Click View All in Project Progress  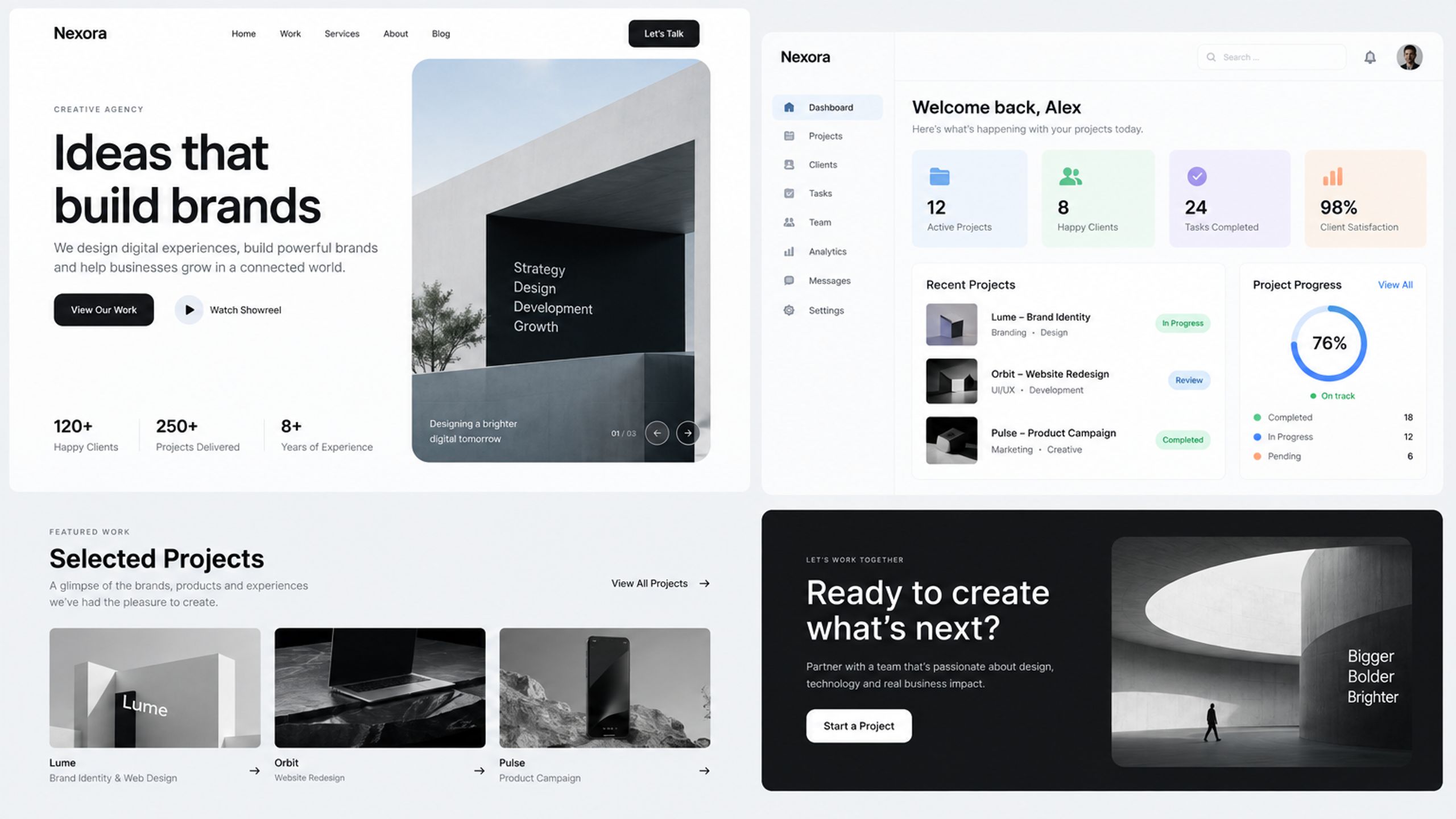(x=1395, y=285)
